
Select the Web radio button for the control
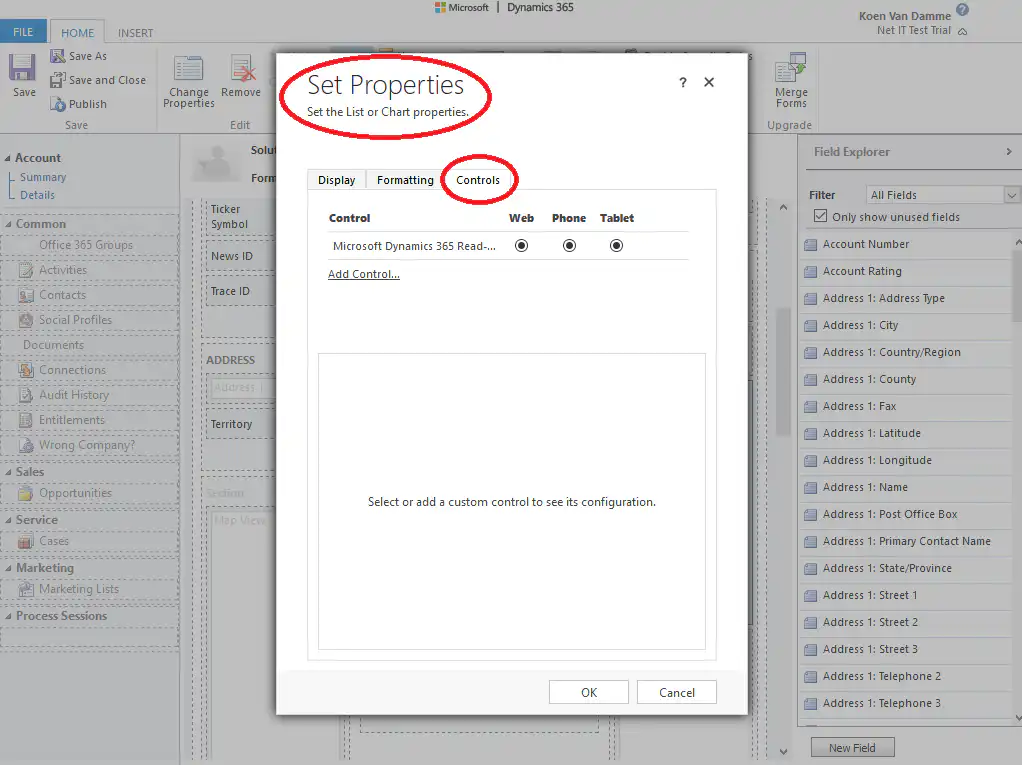[520, 244]
